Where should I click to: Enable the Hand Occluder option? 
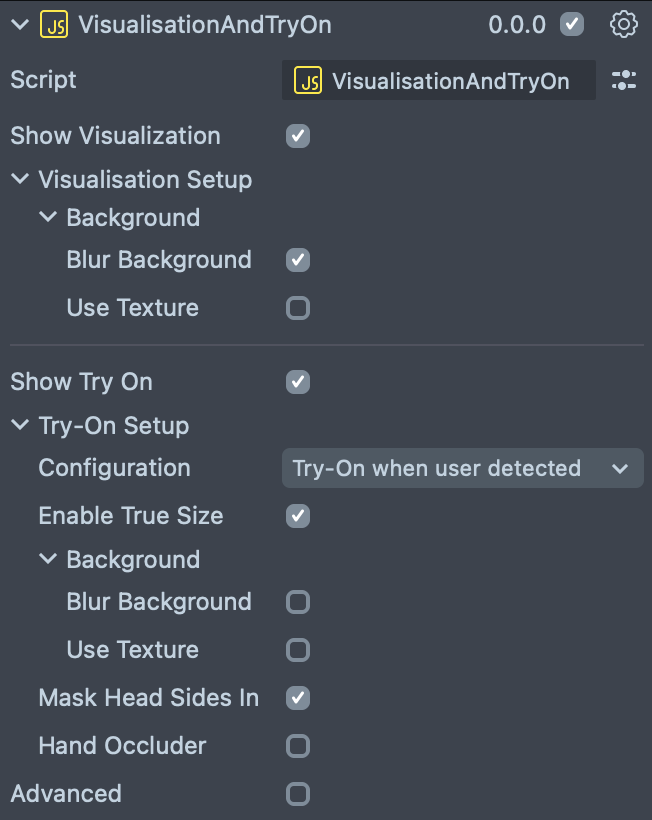tap(298, 746)
